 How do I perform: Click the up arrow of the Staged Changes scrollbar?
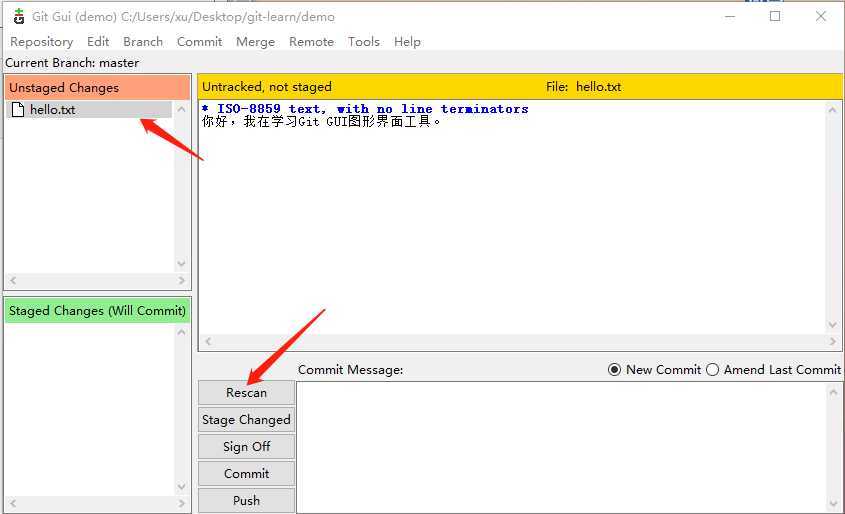[x=182, y=332]
